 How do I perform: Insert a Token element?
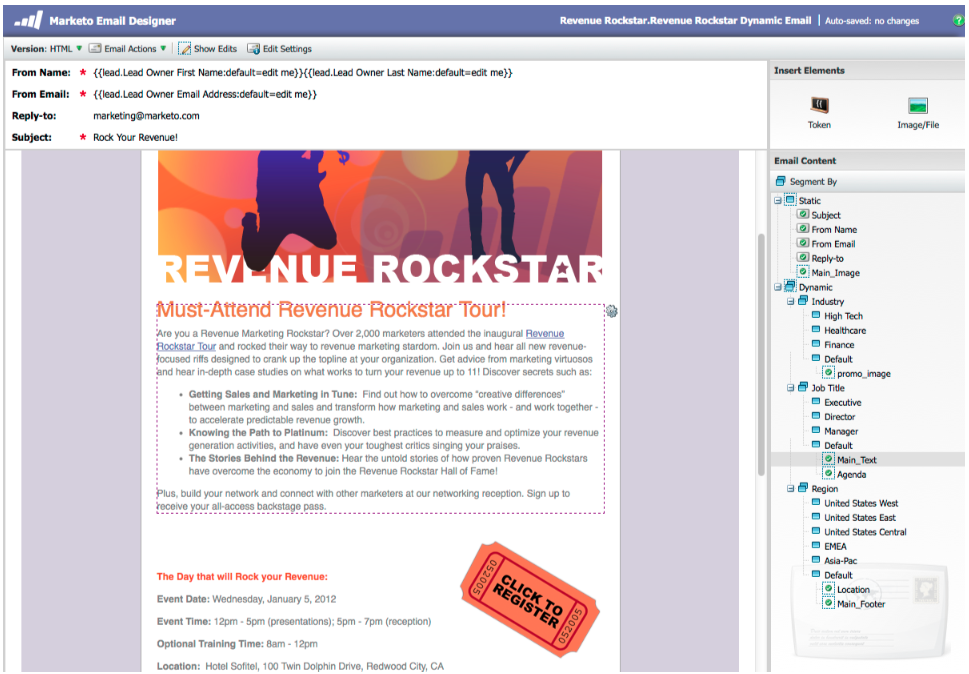pyautogui.click(x=819, y=112)
